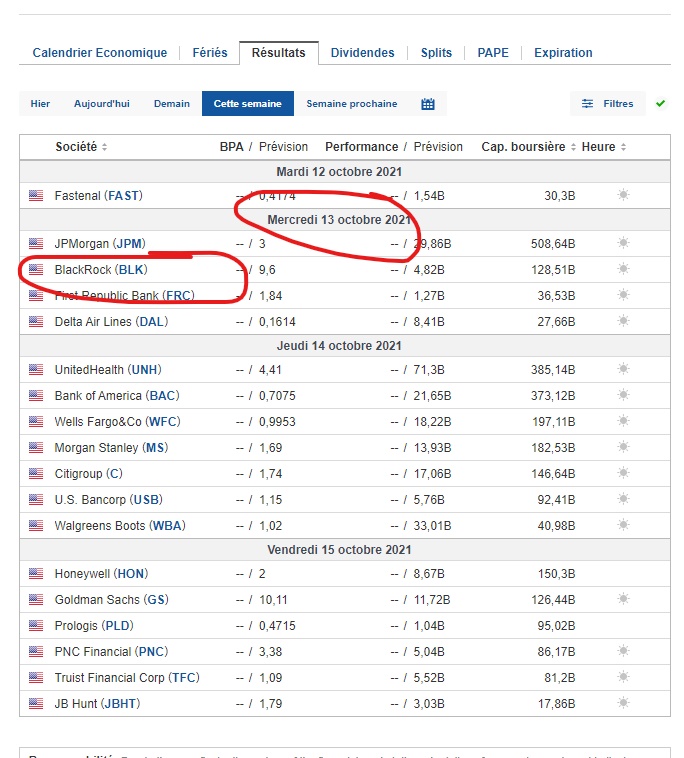Image resolution: width=684 pixels, height=758 pixels.
Task: Click the green checkmark icon near Filtres
Action: pyautogui.click(x=660, y=103)
